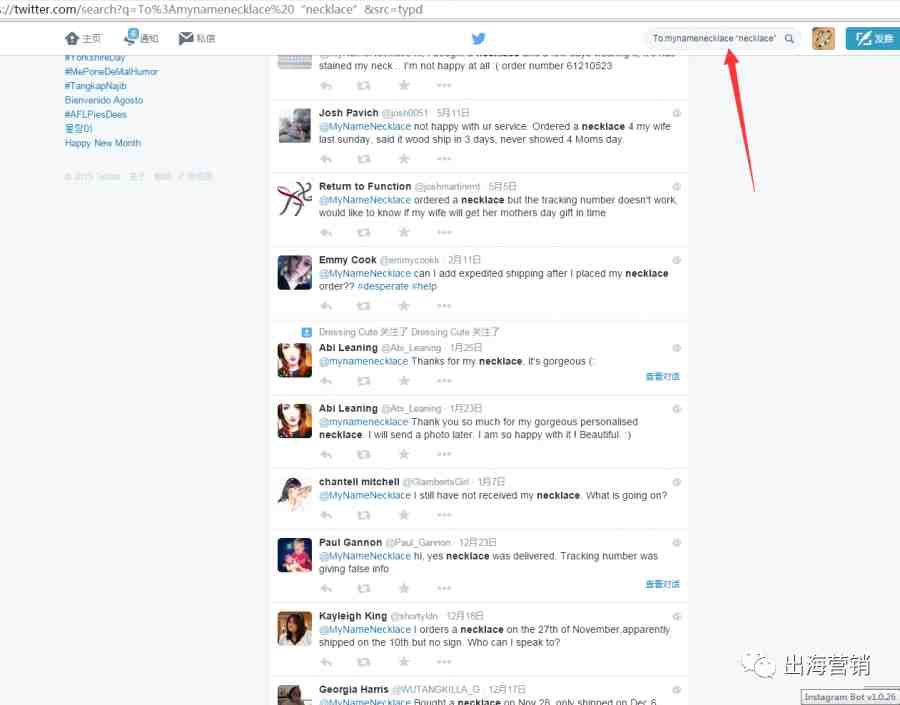Reply to Abi Leaning's 'Thanks for my necklace' tweet

(326, 381)
